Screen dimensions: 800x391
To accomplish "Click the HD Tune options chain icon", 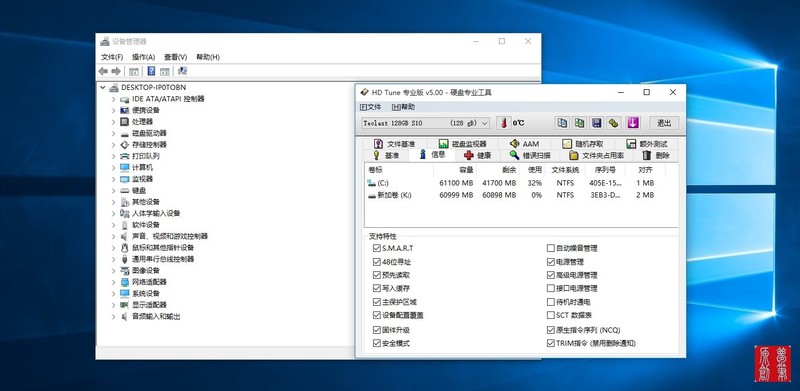I will [614, 123].
